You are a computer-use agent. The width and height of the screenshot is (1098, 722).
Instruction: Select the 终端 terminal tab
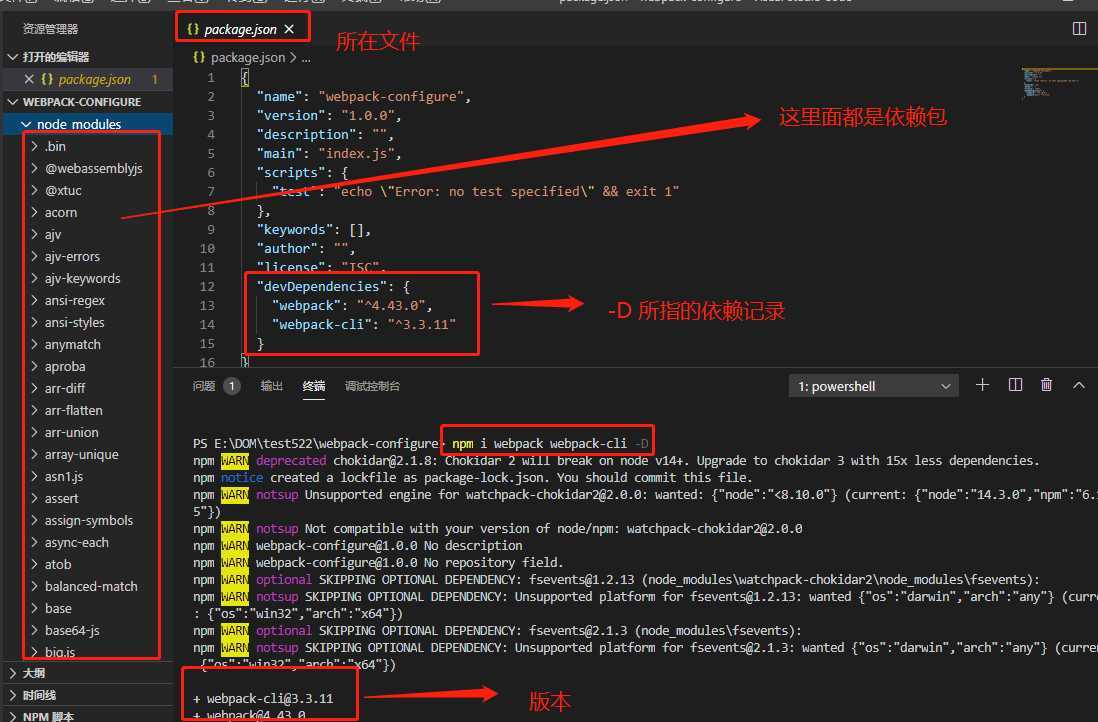[x=314, y=386]
